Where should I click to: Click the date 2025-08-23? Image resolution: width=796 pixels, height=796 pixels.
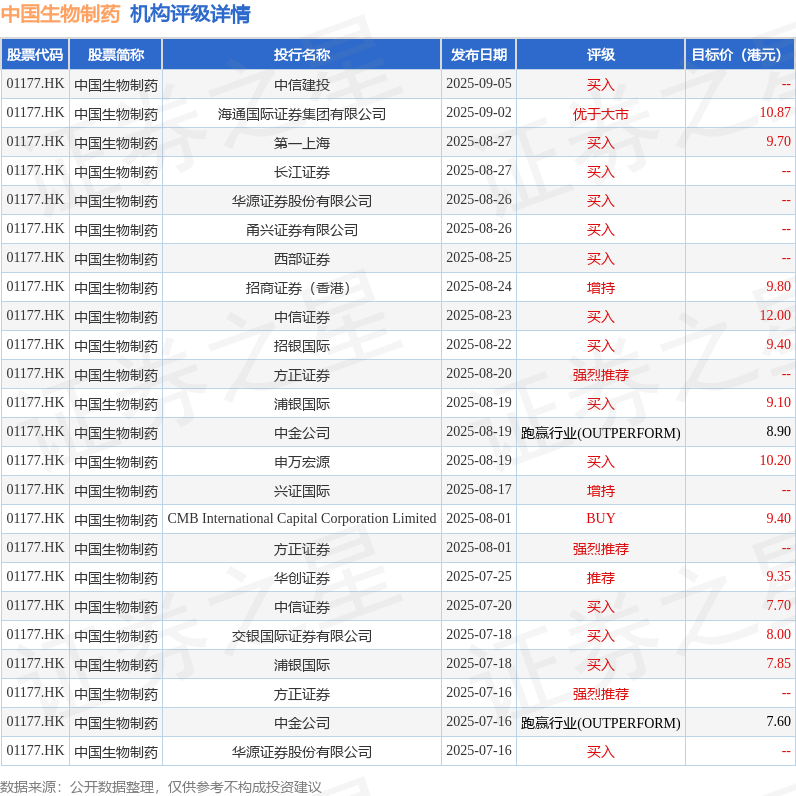click(x=479, y=315)
